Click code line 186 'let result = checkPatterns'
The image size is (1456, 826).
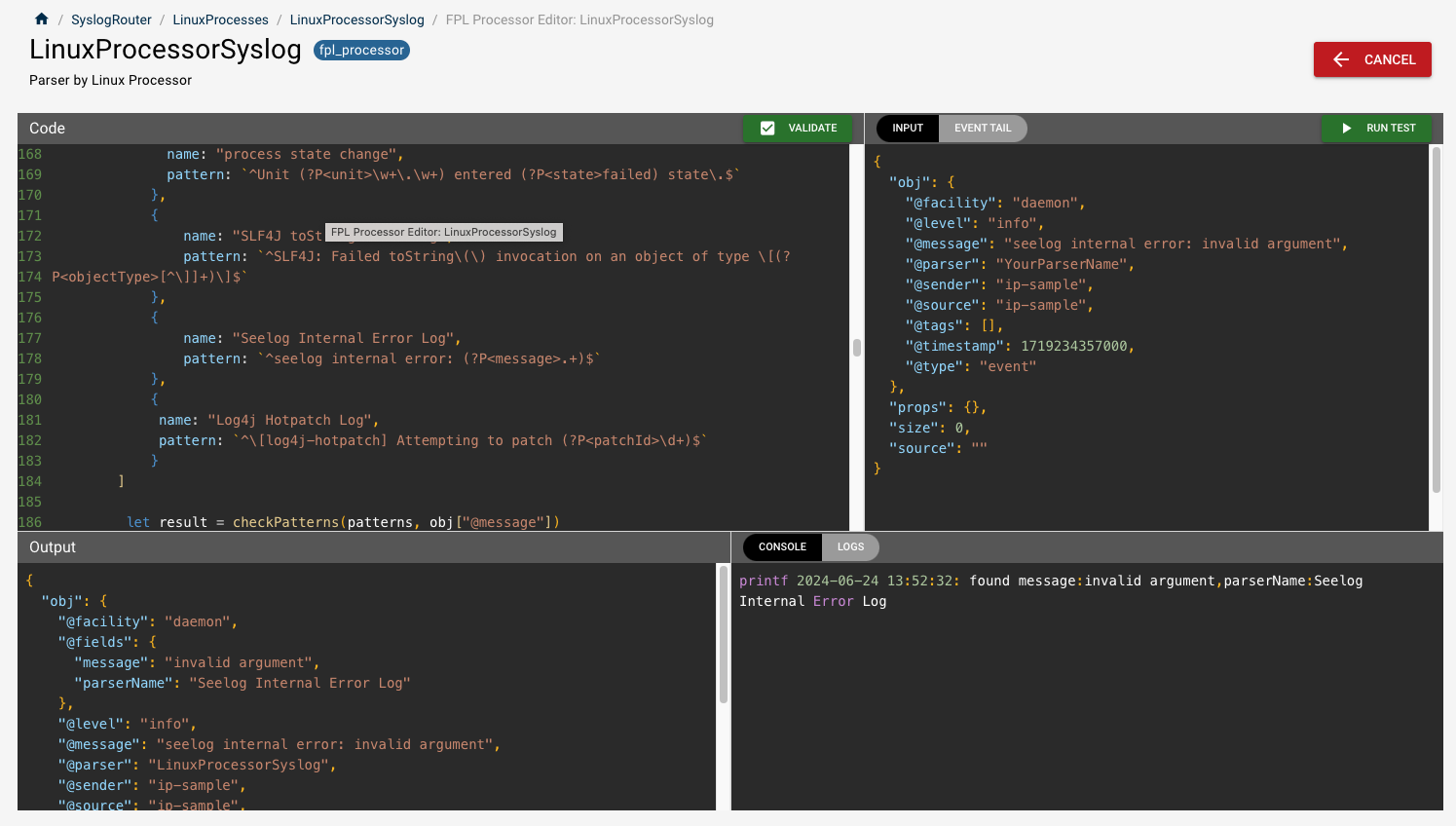pyautogui.click(x=344, y=522)
